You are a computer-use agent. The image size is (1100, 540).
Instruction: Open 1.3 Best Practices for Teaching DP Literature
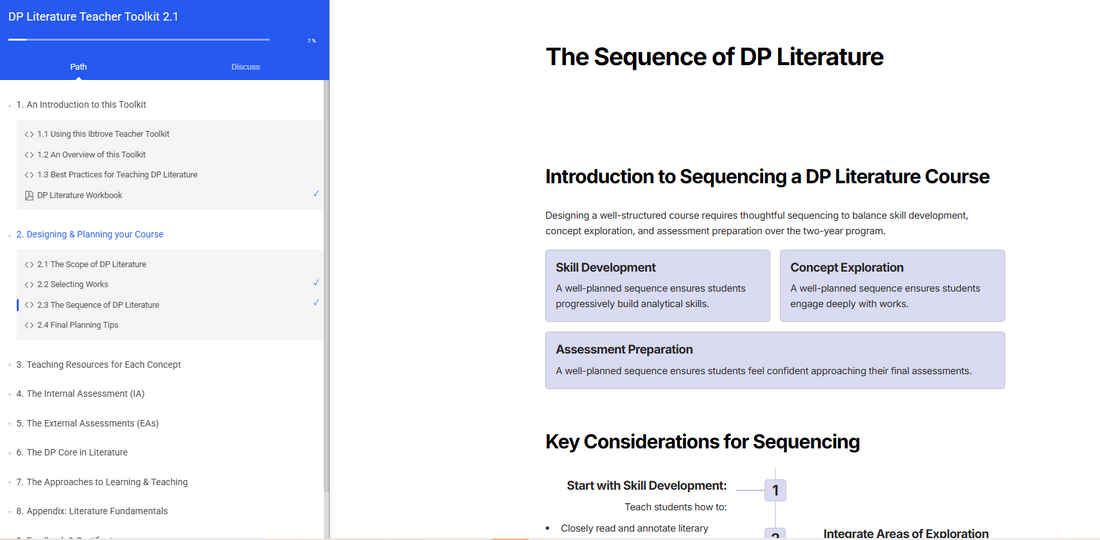pyautogui.click(x=117, y=175)
